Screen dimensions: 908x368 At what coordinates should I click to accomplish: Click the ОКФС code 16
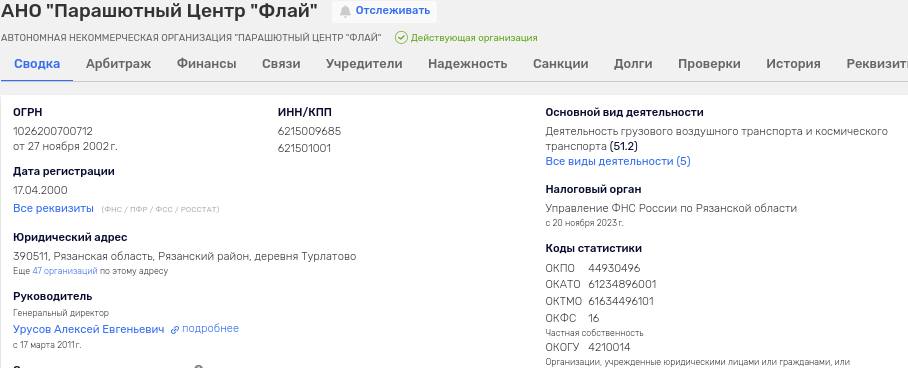tap(594, 318)
